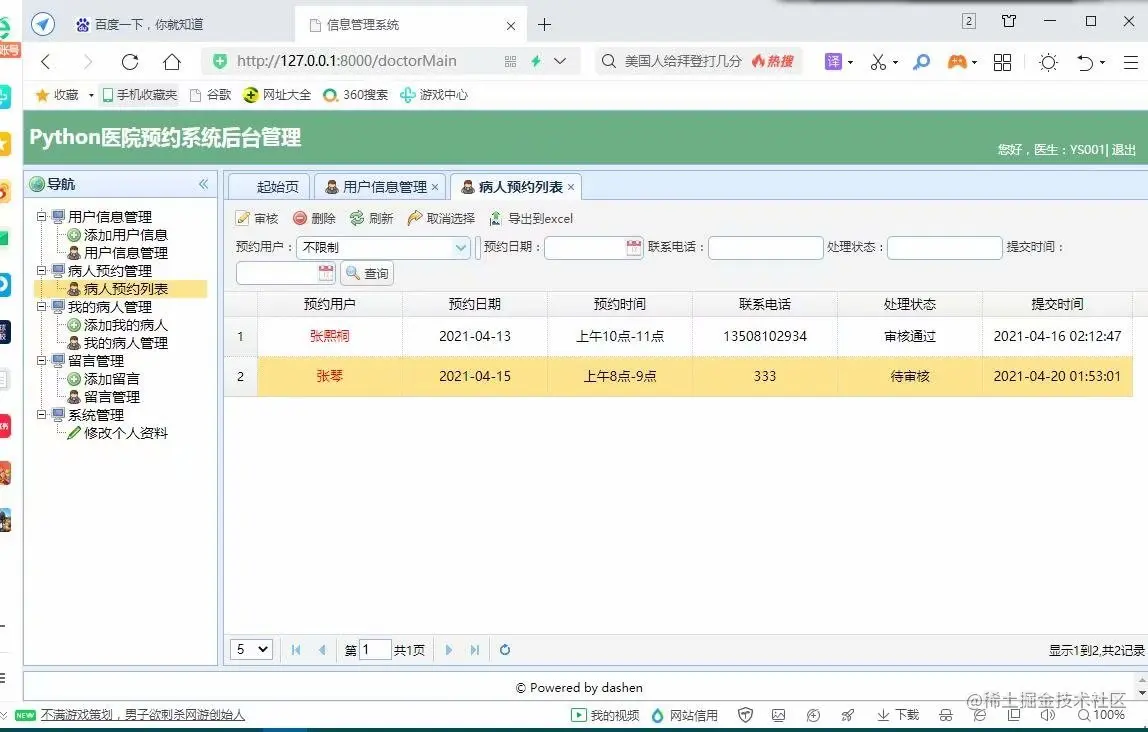Open the browser hamburger menu icon
Image resolution: width=1148 pixels, height=732 pixels.
pos(1130,63)
